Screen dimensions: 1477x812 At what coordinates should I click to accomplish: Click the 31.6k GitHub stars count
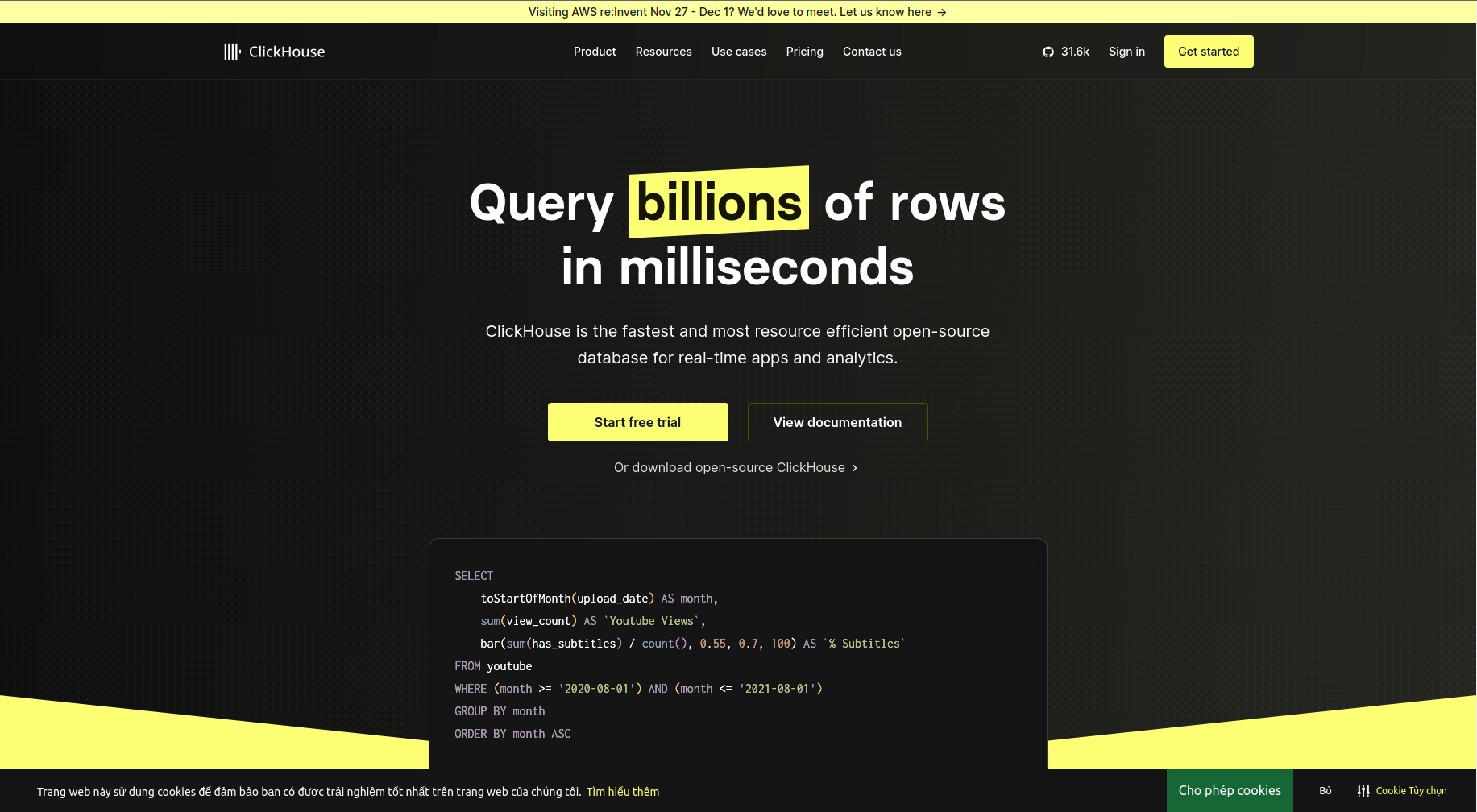pos(1075,52)
